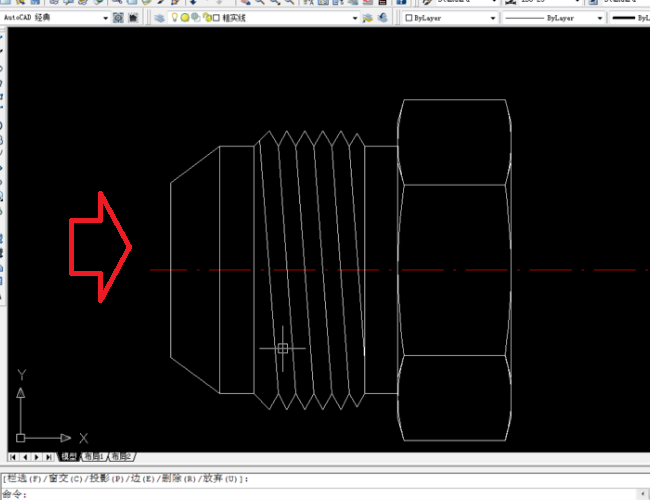Click the command history prompt text line
This screenshot has width=650, height=500.
(126, 478)
